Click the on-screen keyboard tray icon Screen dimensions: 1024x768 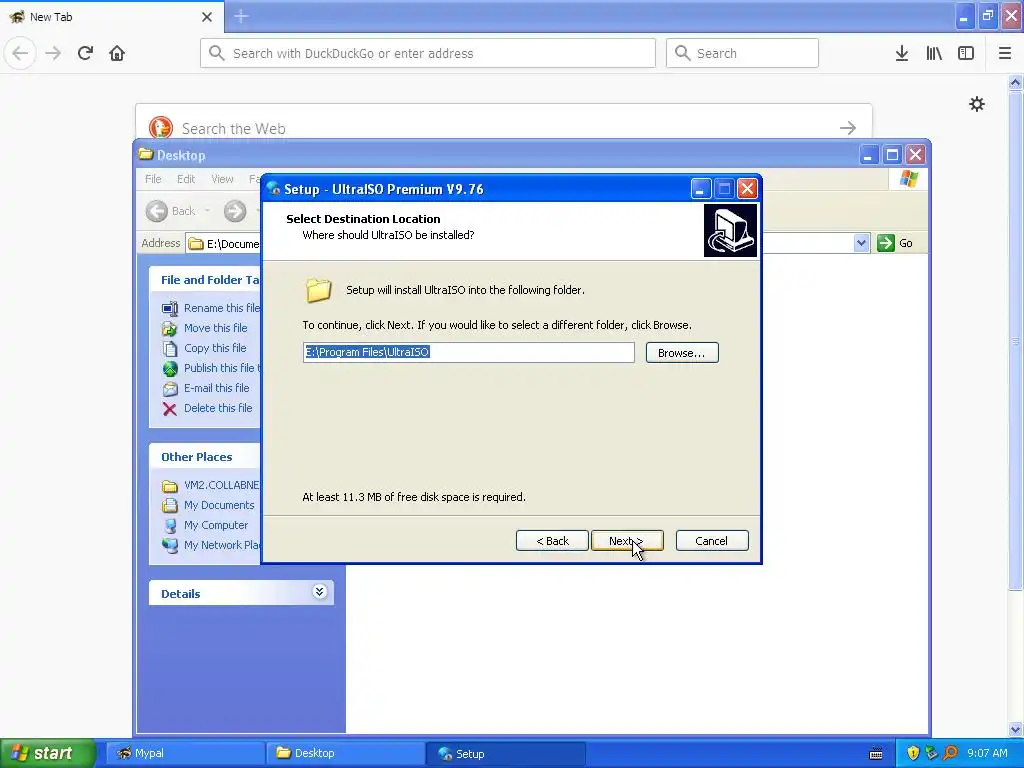tap(876, 754)
